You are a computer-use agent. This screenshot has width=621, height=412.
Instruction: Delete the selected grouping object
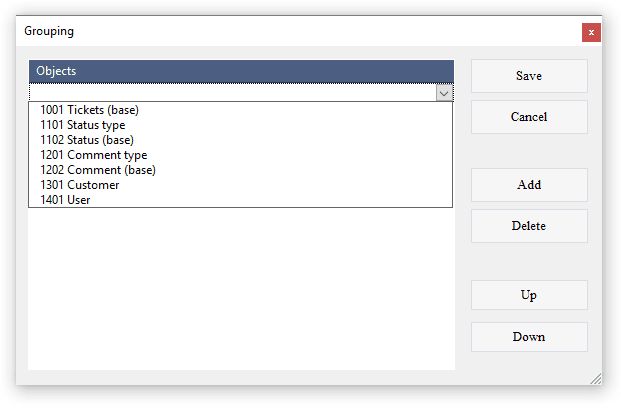pos(529,226)
